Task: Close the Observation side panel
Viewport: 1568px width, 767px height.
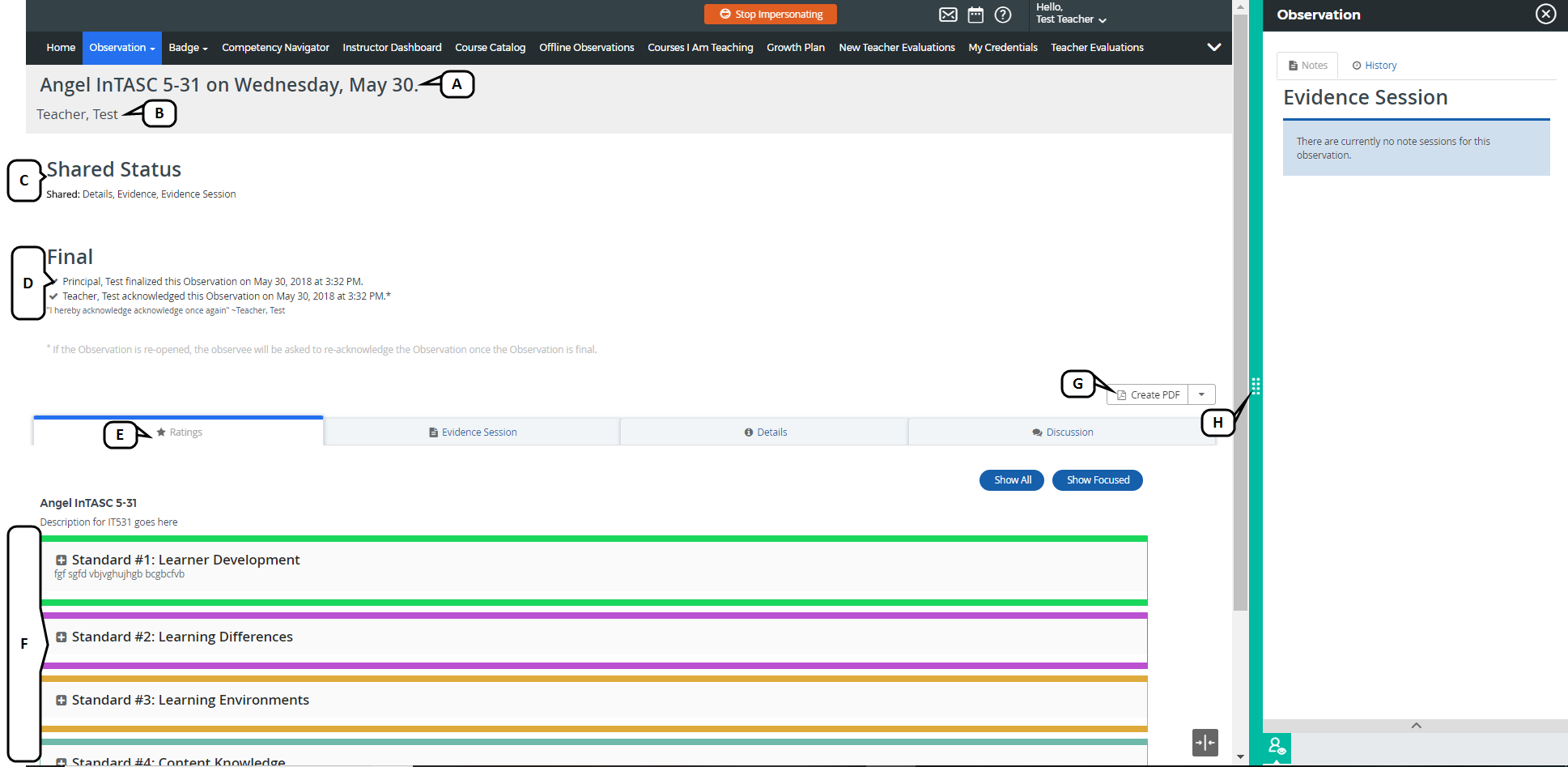Action: click(1545, 15)
